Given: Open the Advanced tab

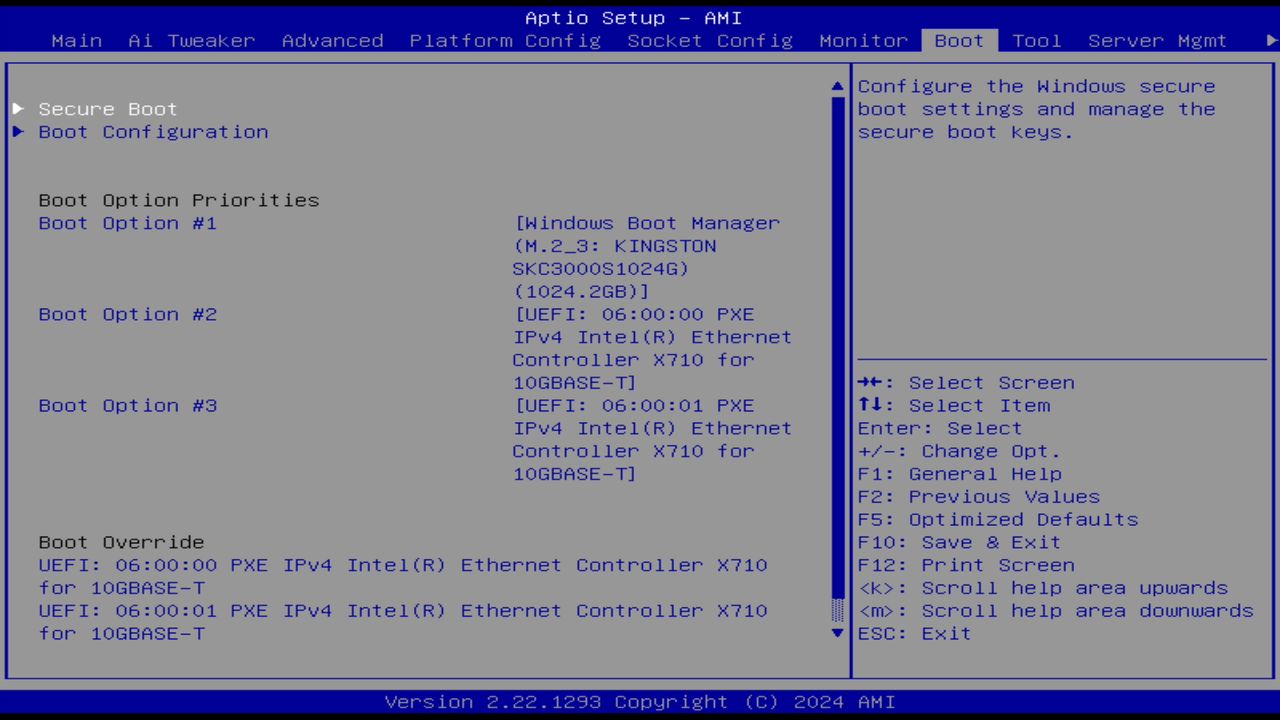Looking at the screenshot, I should 332,41.
